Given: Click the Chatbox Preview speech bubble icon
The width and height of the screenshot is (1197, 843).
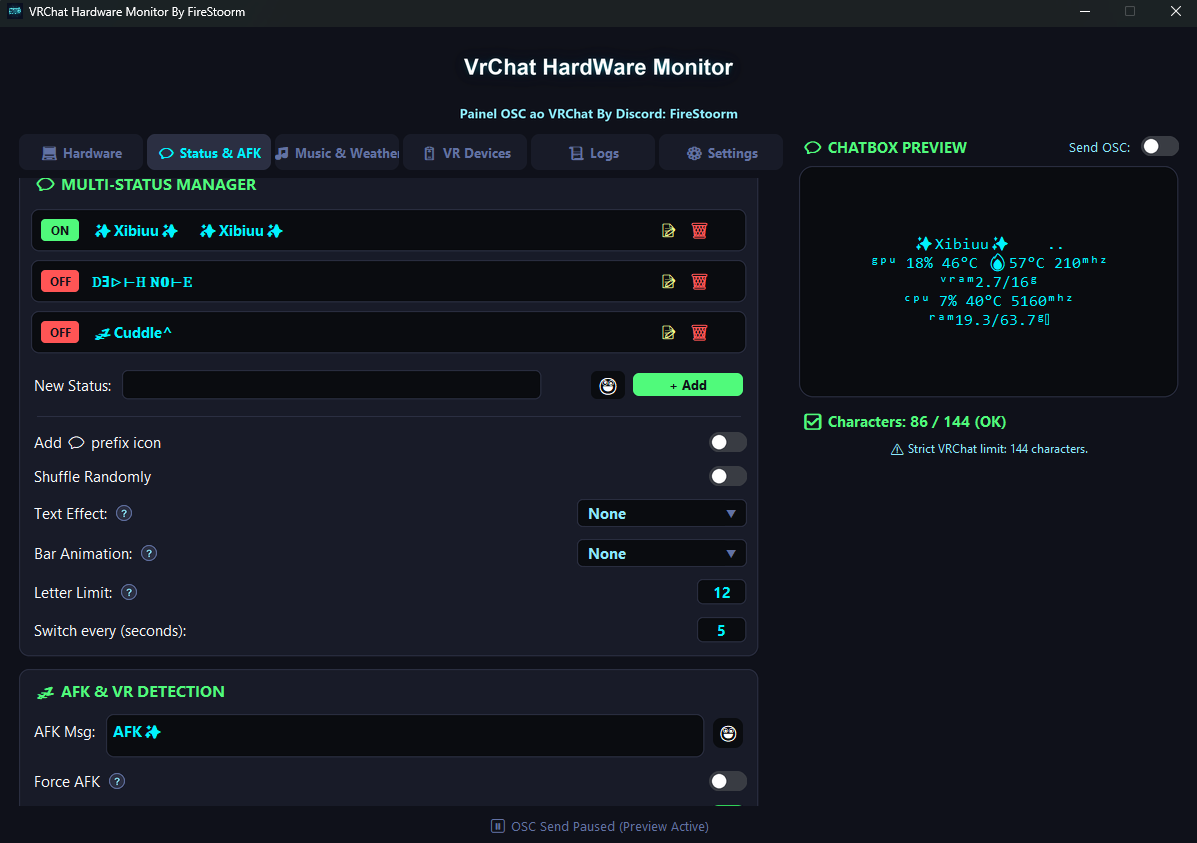Looking at the screenshot, I should (812, 147).
